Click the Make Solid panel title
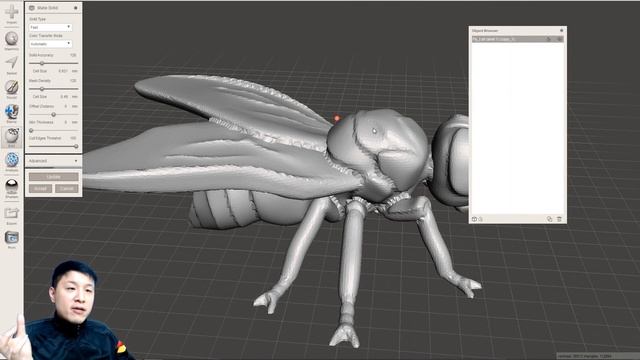The image size is (640, 360). [48, 8]
